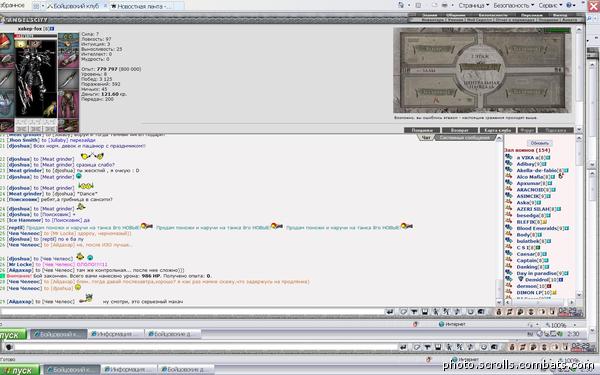Click the browser help question-mark icon
Screen dimensions: 600x375
tap(569, 5)
